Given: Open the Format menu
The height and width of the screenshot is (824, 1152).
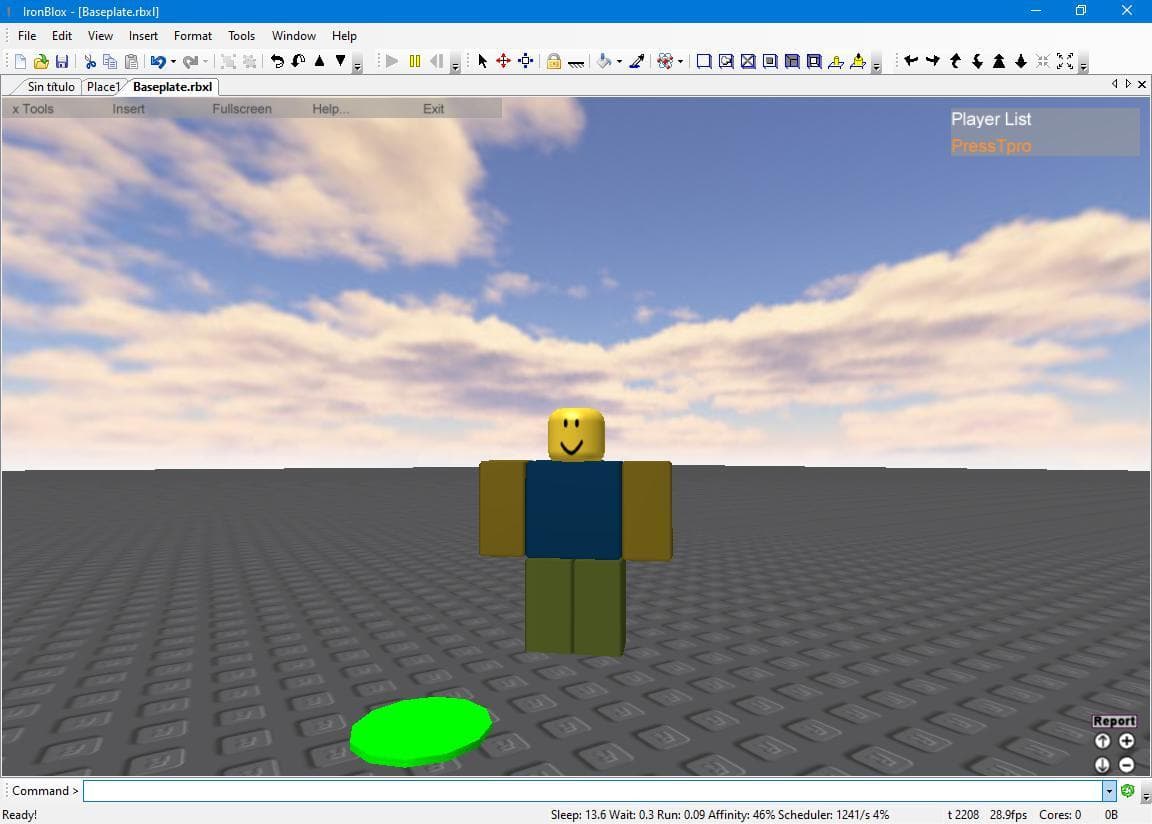Looking at the screenshot, I should 192,35.
